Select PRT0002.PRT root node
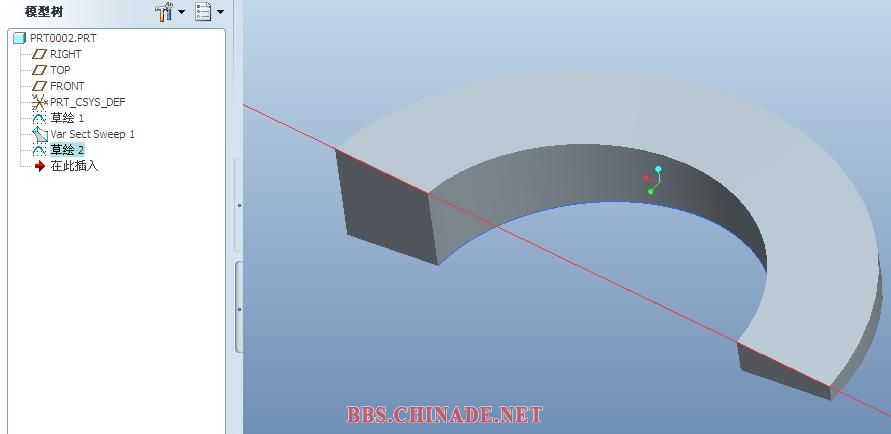Screen dimensions: 891x434 pos(63,38)
